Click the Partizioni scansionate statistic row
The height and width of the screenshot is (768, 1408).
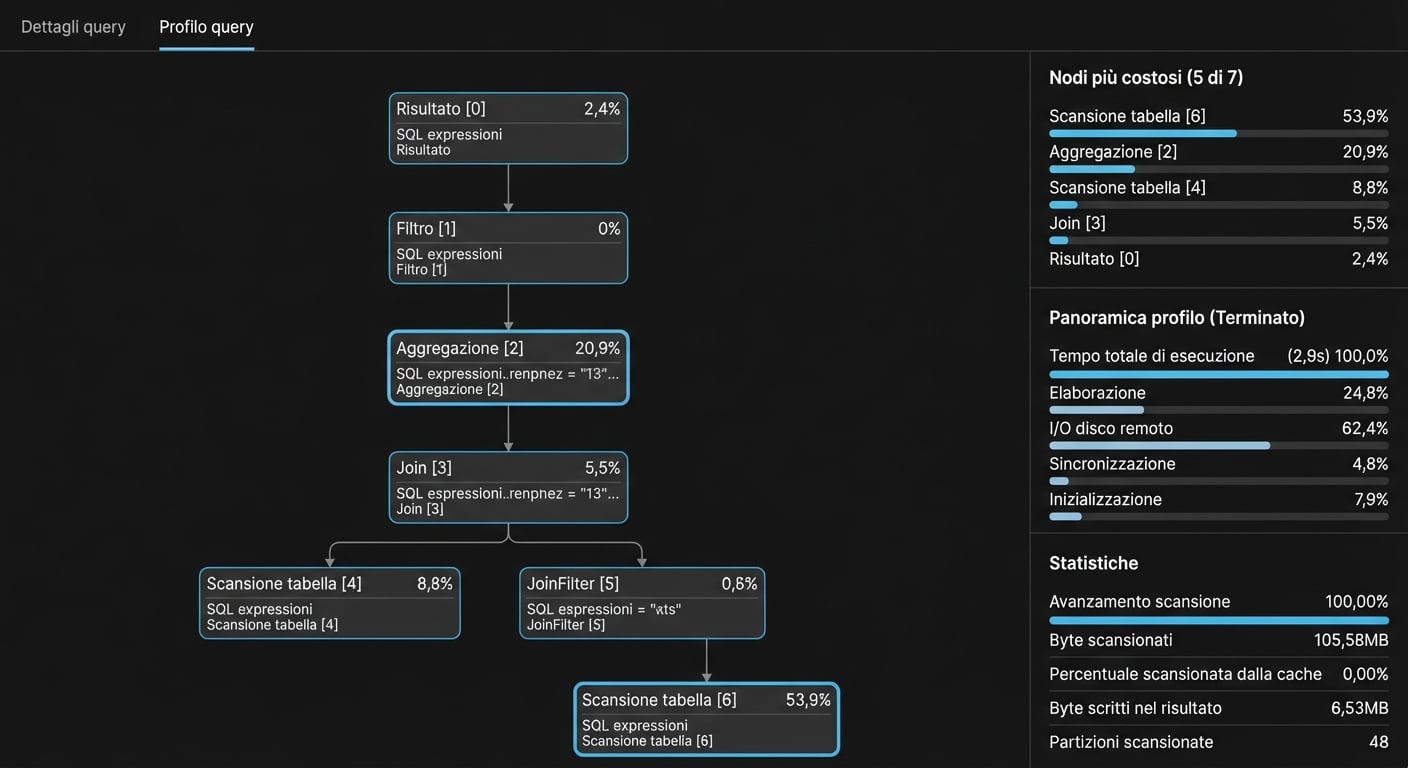coord(1218,742)
